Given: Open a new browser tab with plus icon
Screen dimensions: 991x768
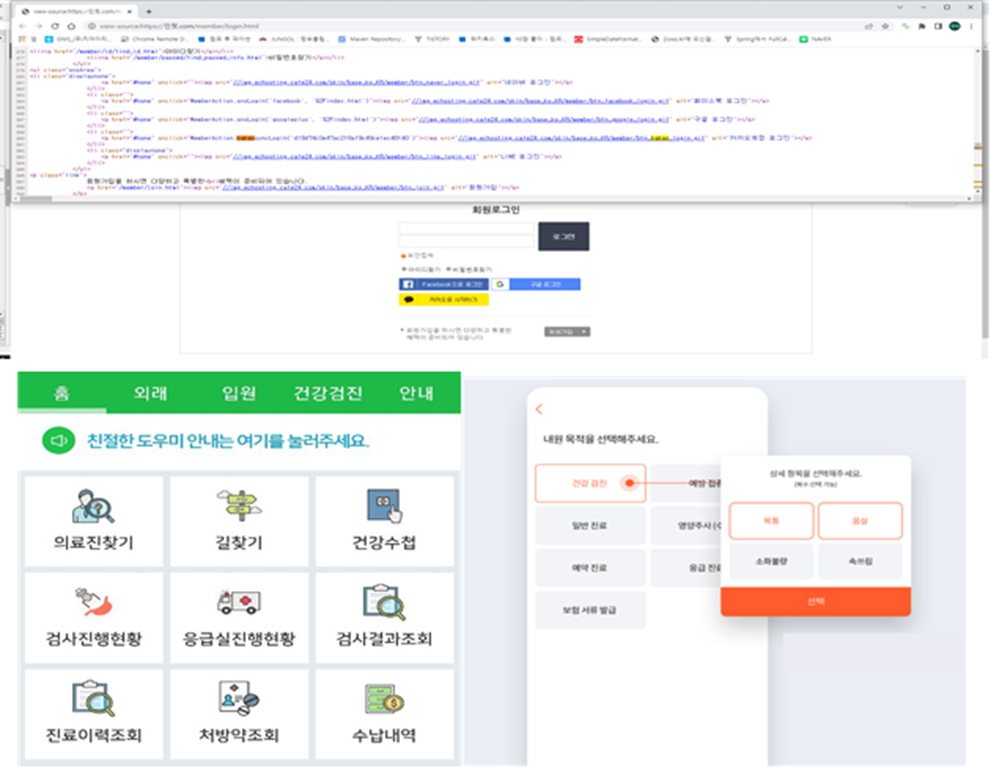Looking at the screenshot, I should (149, 11).
